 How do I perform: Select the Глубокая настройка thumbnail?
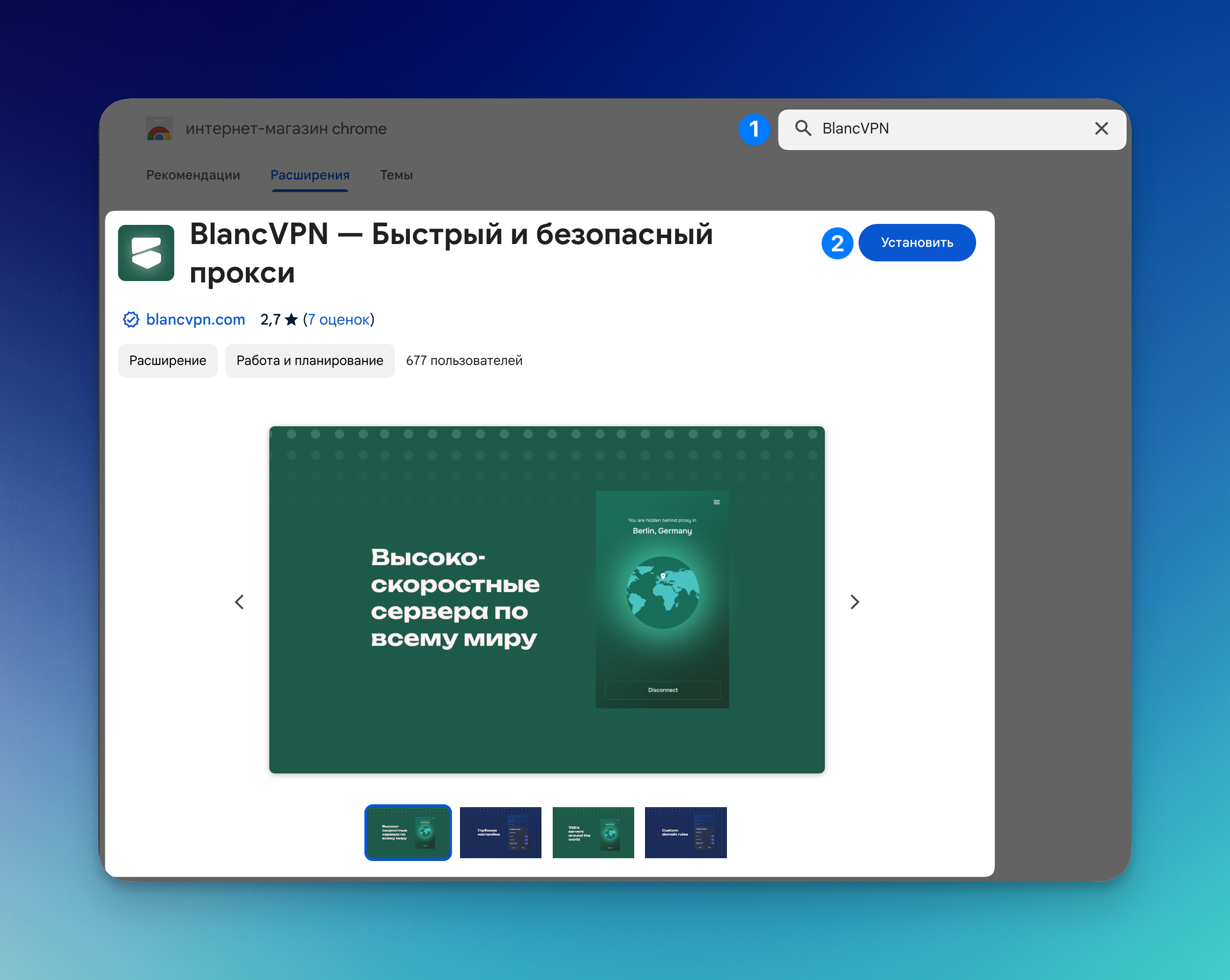(500, 832)
